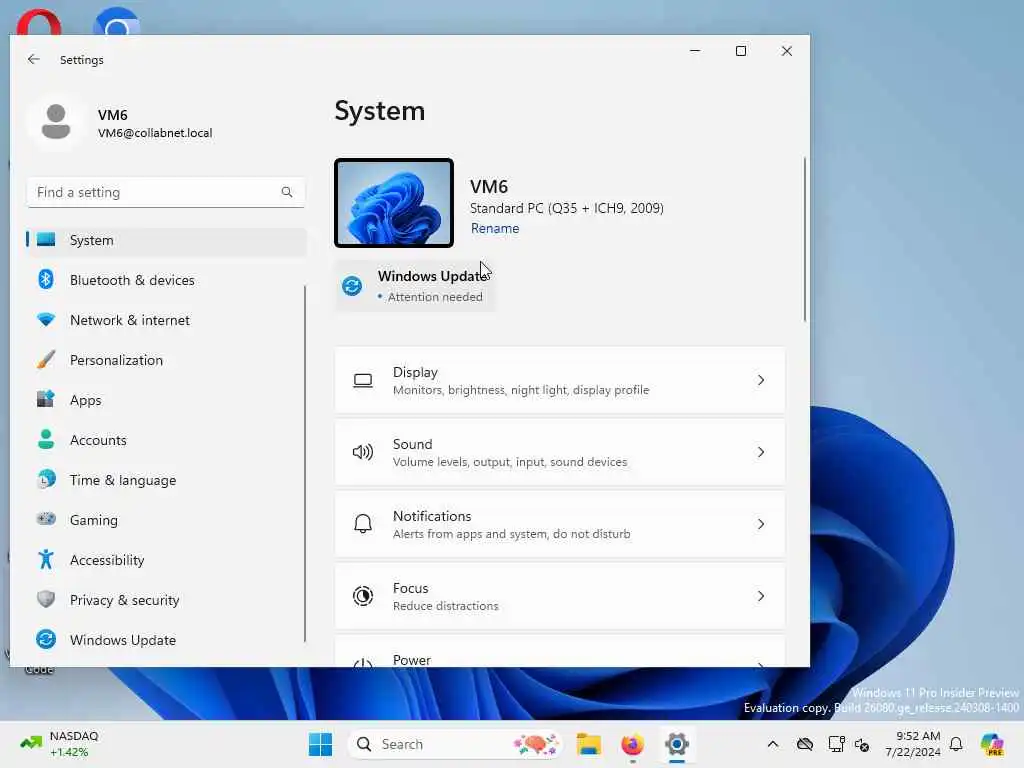
Task: Open File Explorer from taskbar
Action: point(588,744)
